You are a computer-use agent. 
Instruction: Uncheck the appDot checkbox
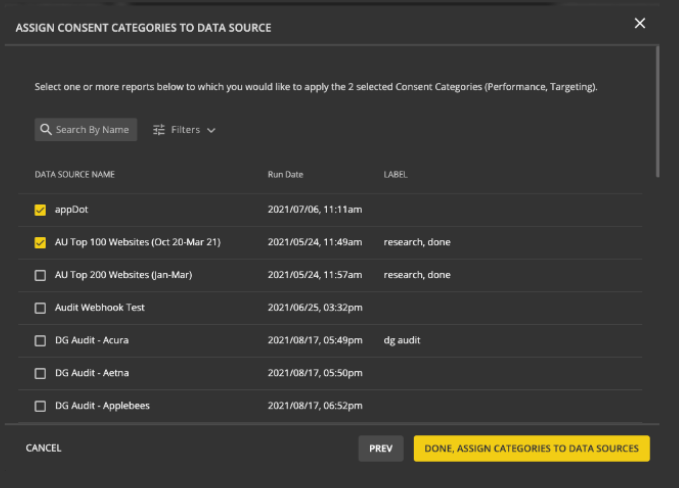[40, 210]
